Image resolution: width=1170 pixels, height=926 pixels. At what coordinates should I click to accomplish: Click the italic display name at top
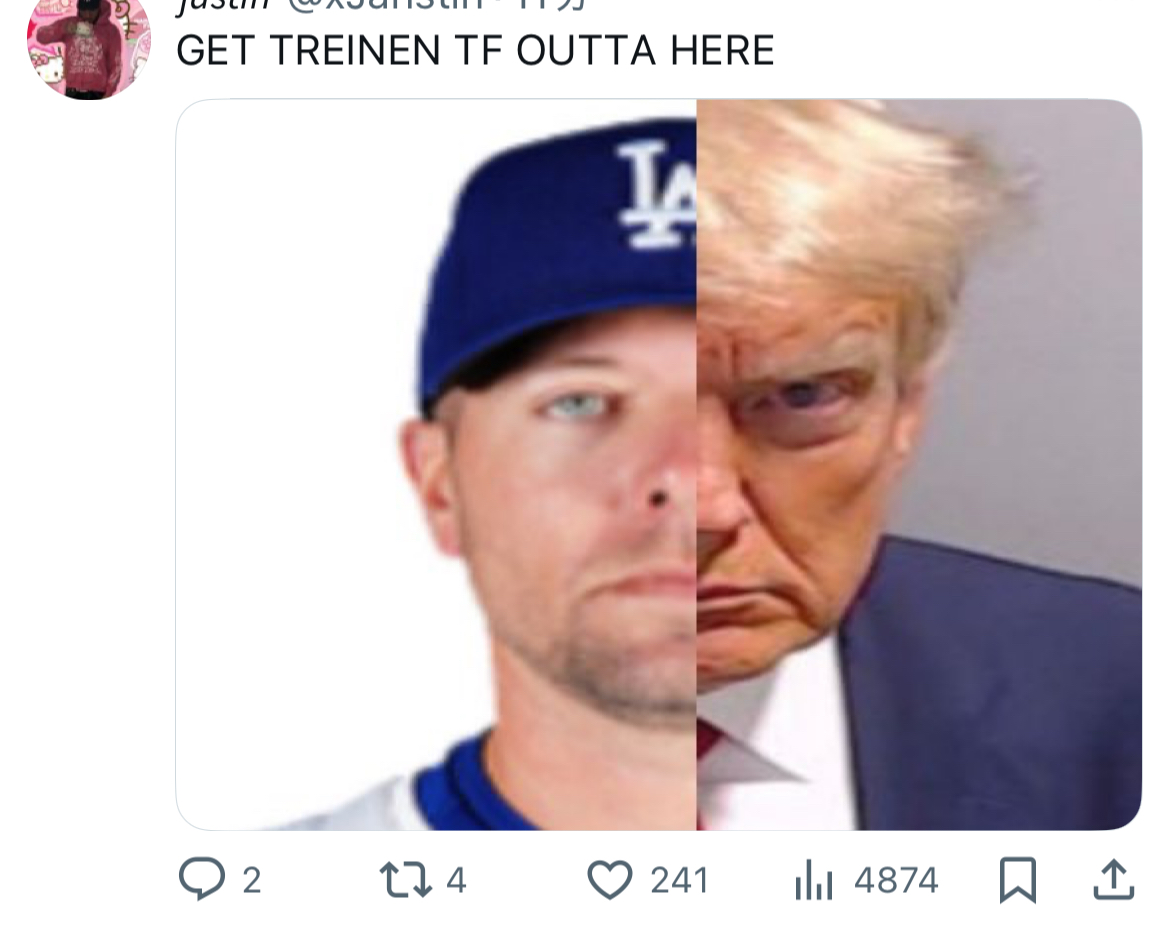point(223,6)
